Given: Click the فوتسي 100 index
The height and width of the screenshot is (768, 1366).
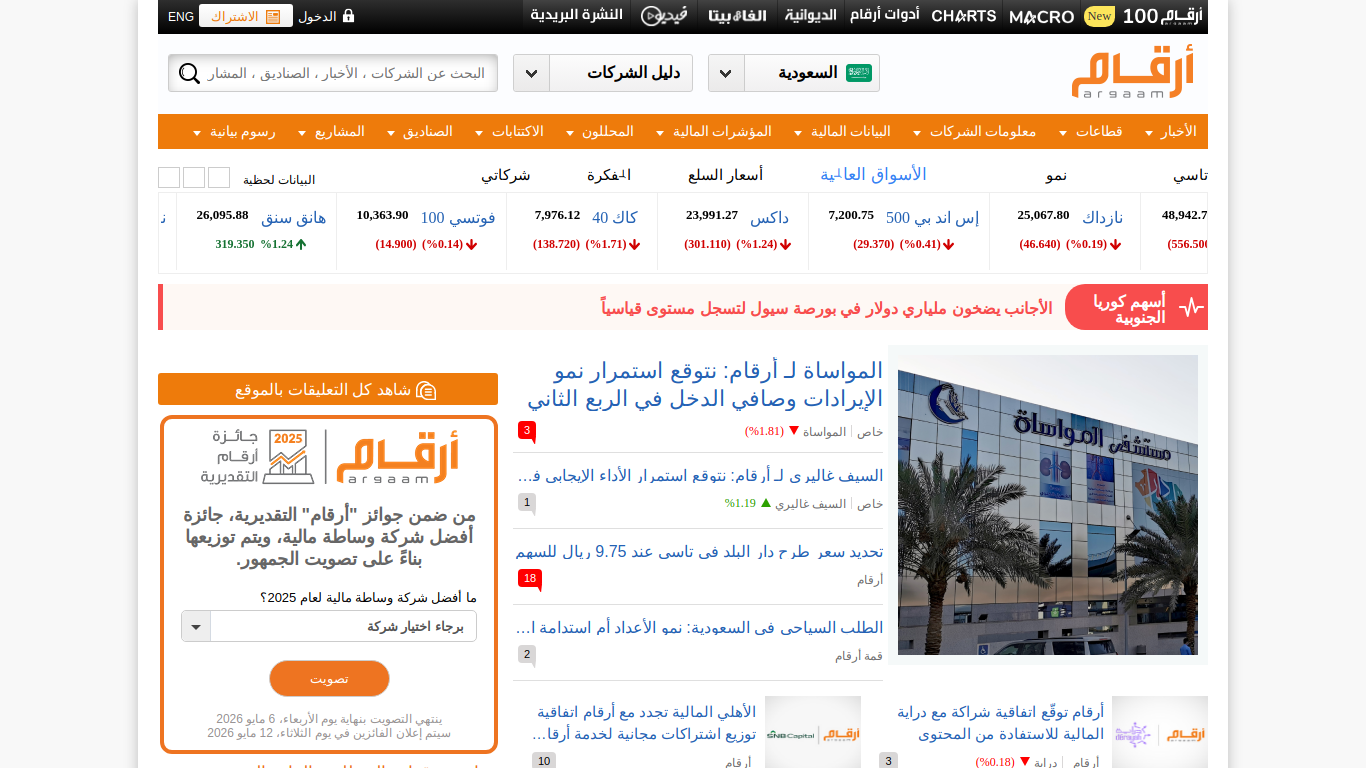Looking at the screenshot, I should tap(458, 218).
